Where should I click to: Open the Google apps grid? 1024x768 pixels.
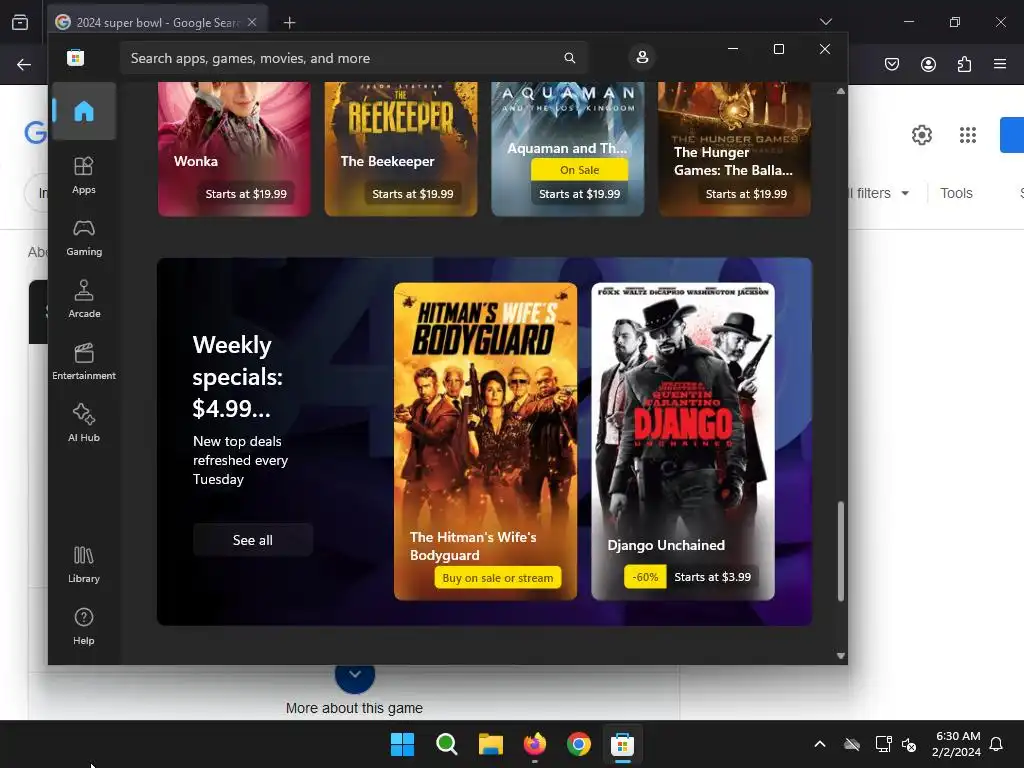point(968,135)
